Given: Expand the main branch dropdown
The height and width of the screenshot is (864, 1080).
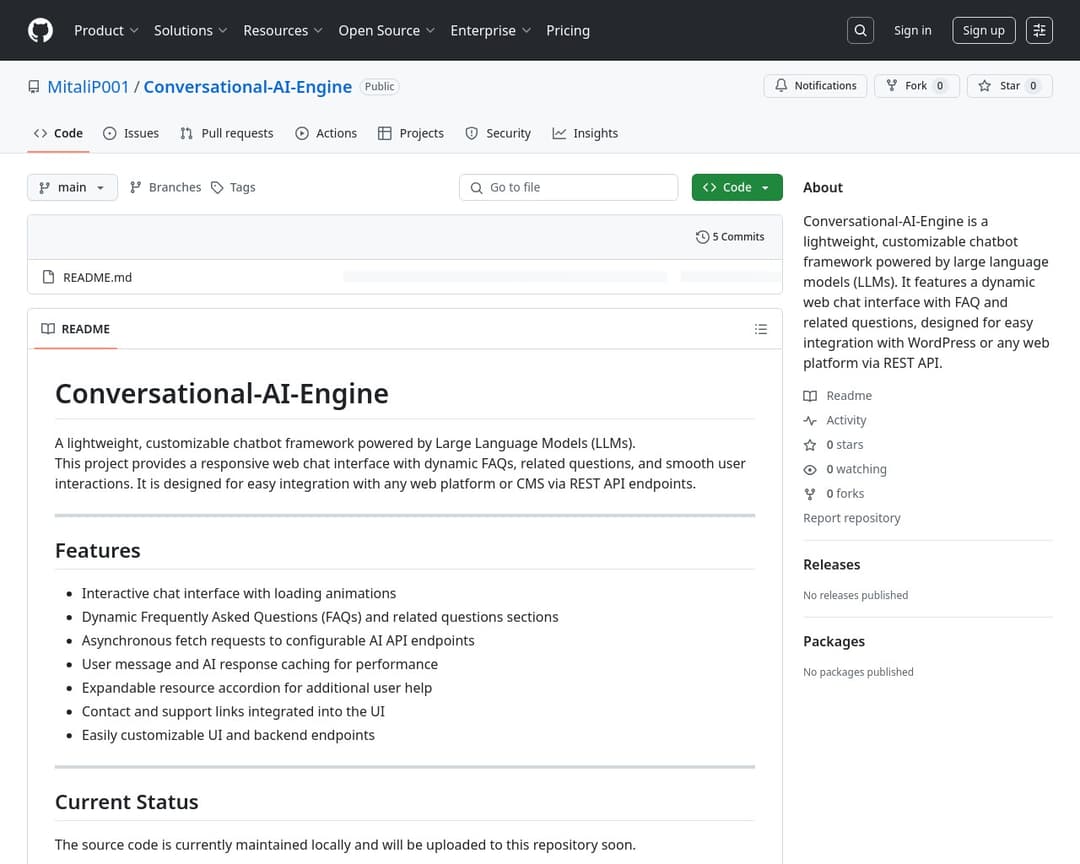Looking at the screenshot, I should 72,187.
